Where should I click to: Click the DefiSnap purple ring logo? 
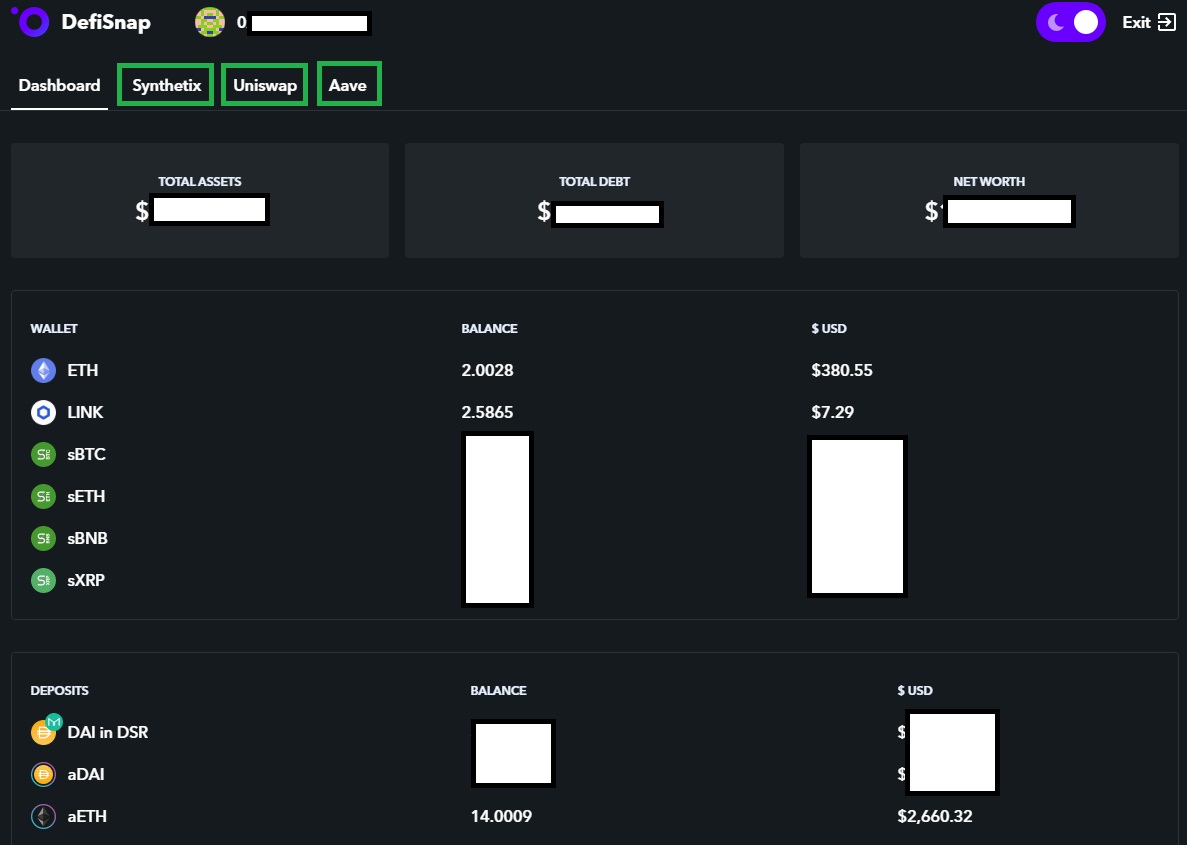click(x=32, y=22)
